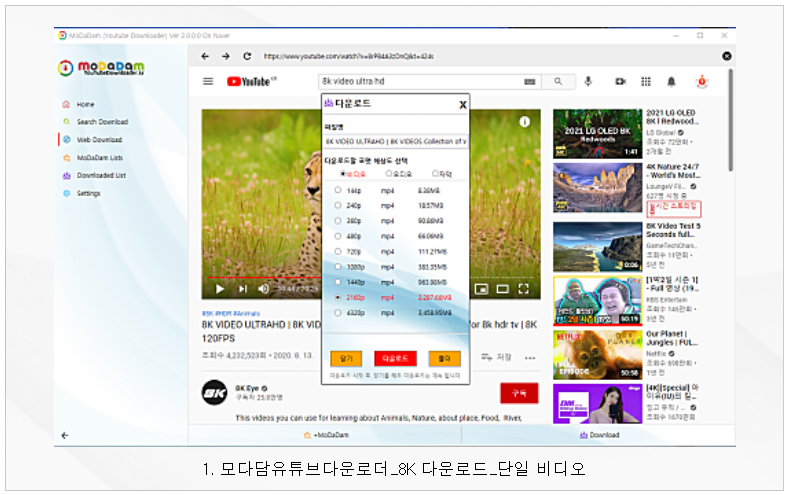
Task: Choose the 480p mp4 resolution
Action: [x=338, y=236]
